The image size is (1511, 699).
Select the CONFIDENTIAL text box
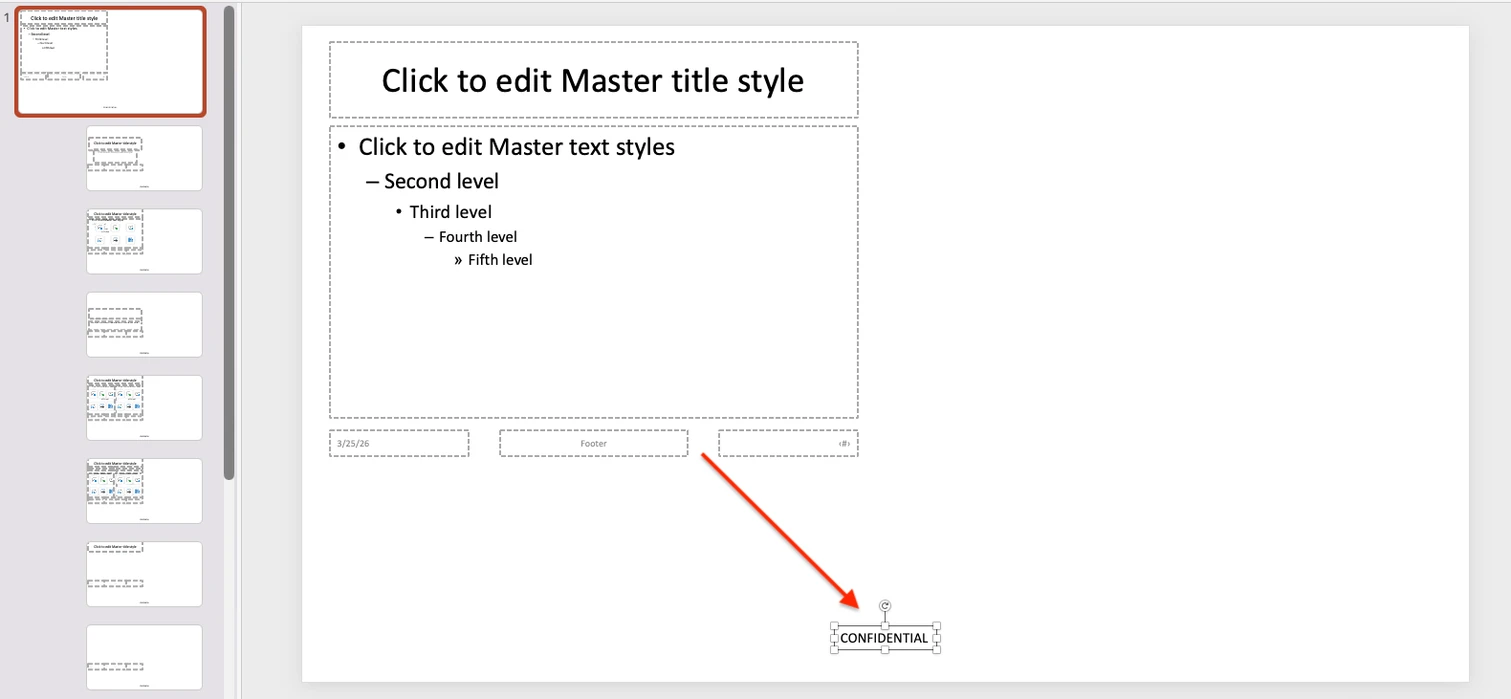coord(884,637)
